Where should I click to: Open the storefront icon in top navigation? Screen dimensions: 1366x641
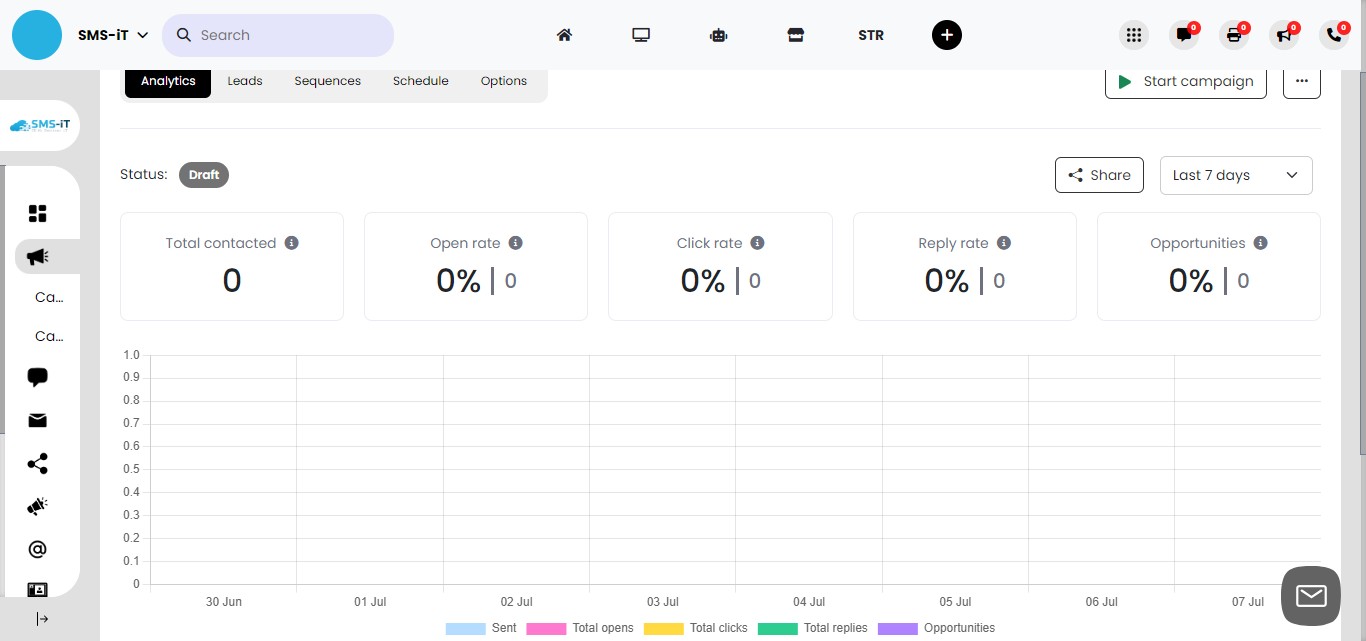click(795, 34)
